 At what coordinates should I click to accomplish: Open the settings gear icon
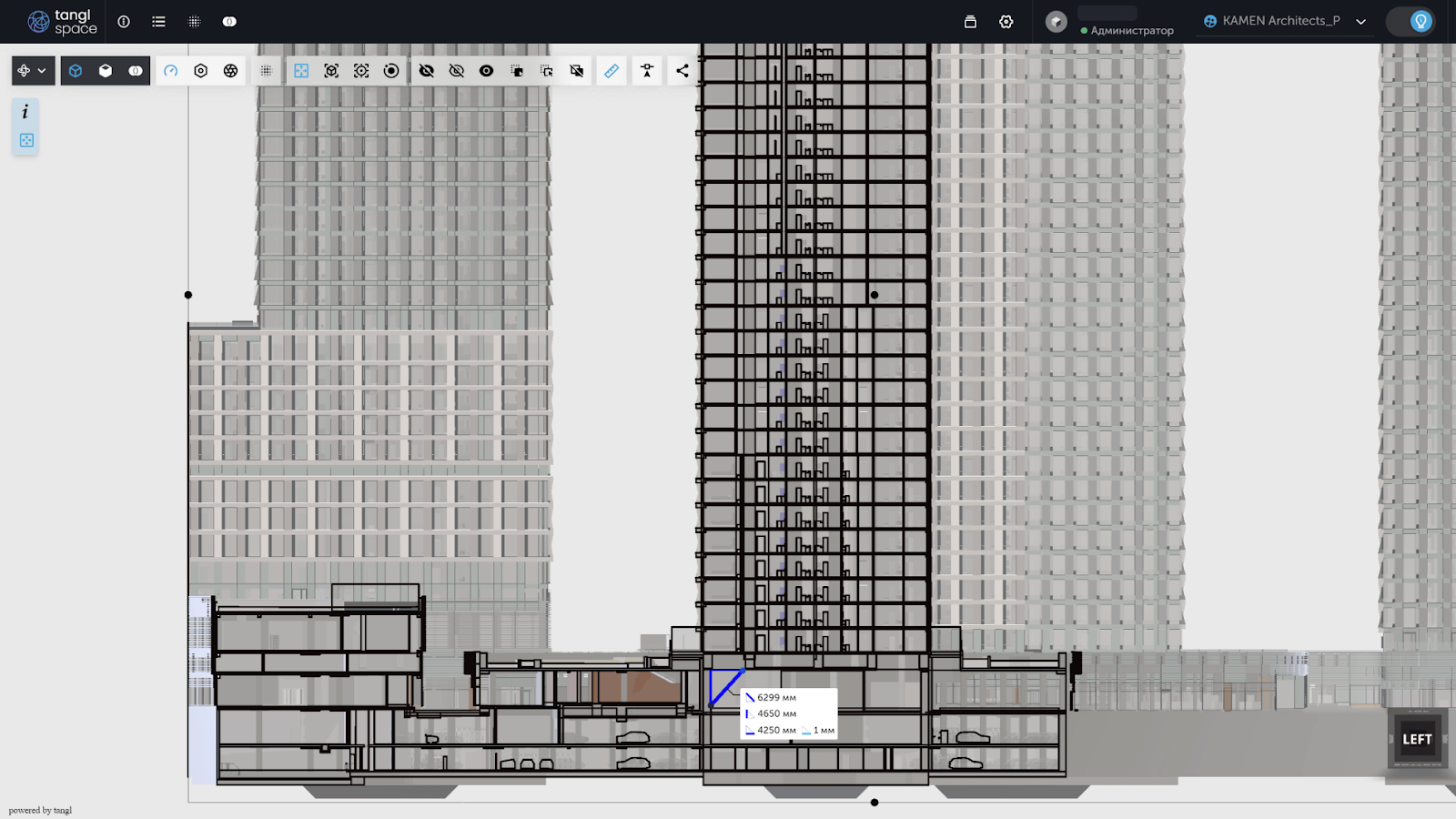tap(1006, 22)
